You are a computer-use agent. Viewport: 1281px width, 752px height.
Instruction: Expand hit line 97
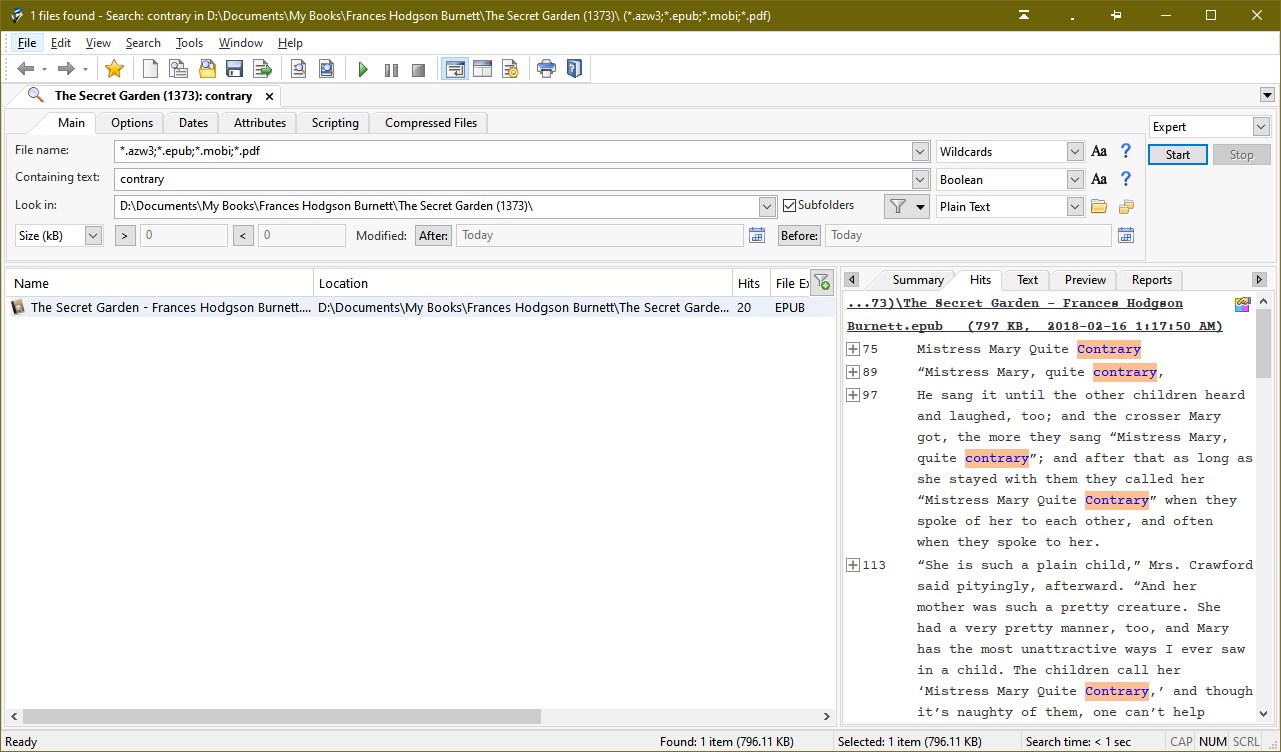(x=853, y=395)
